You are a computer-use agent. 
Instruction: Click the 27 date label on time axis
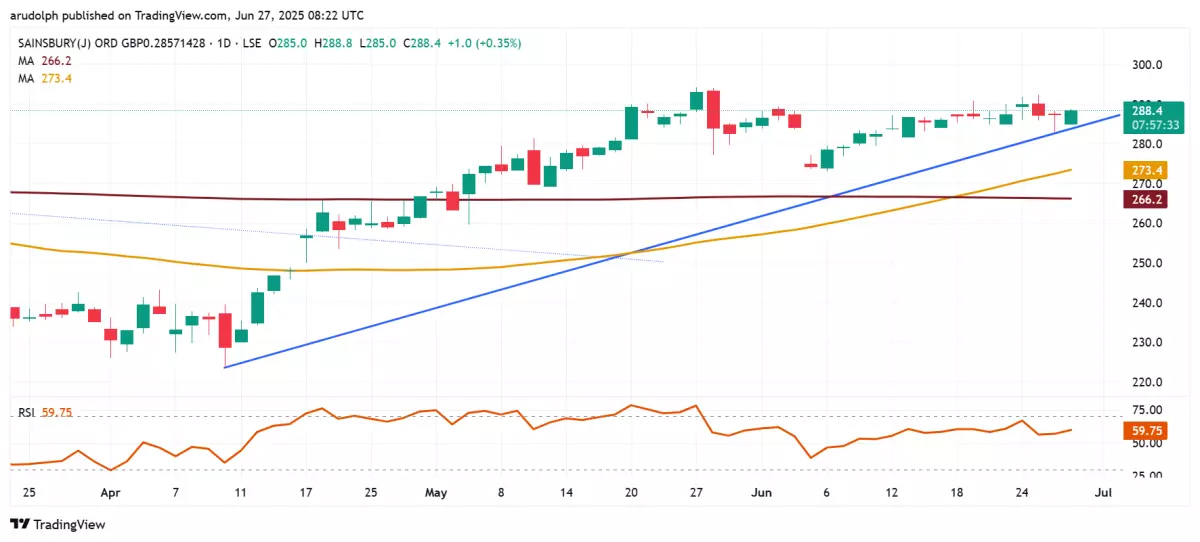[696, 493]
